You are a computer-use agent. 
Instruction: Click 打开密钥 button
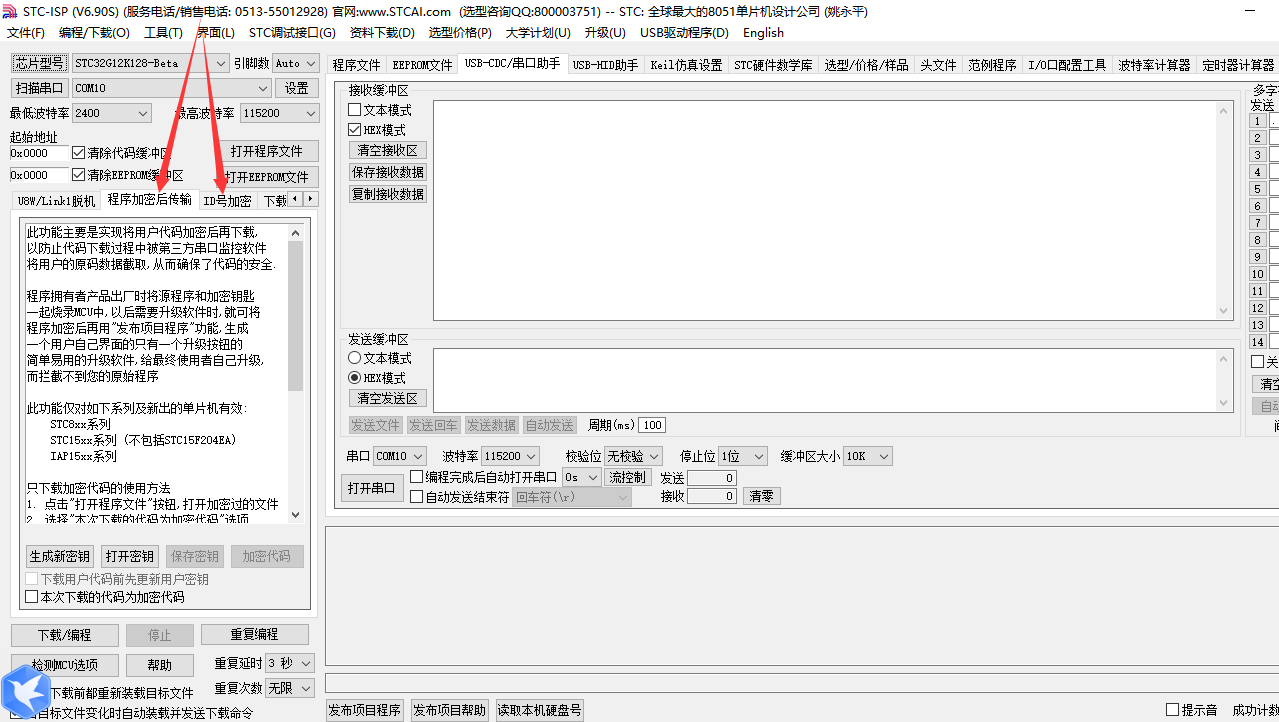point(130,556)
